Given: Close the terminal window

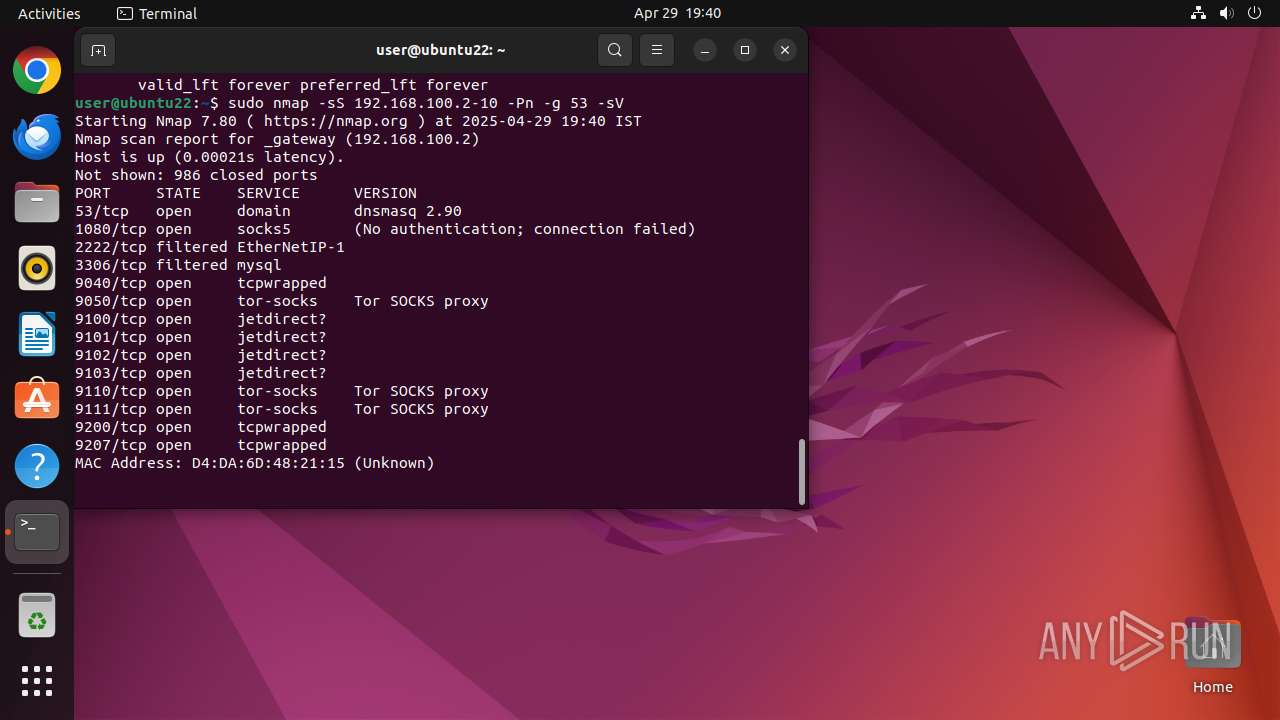Looking at the screenshot, I should [x=785, y=50].
